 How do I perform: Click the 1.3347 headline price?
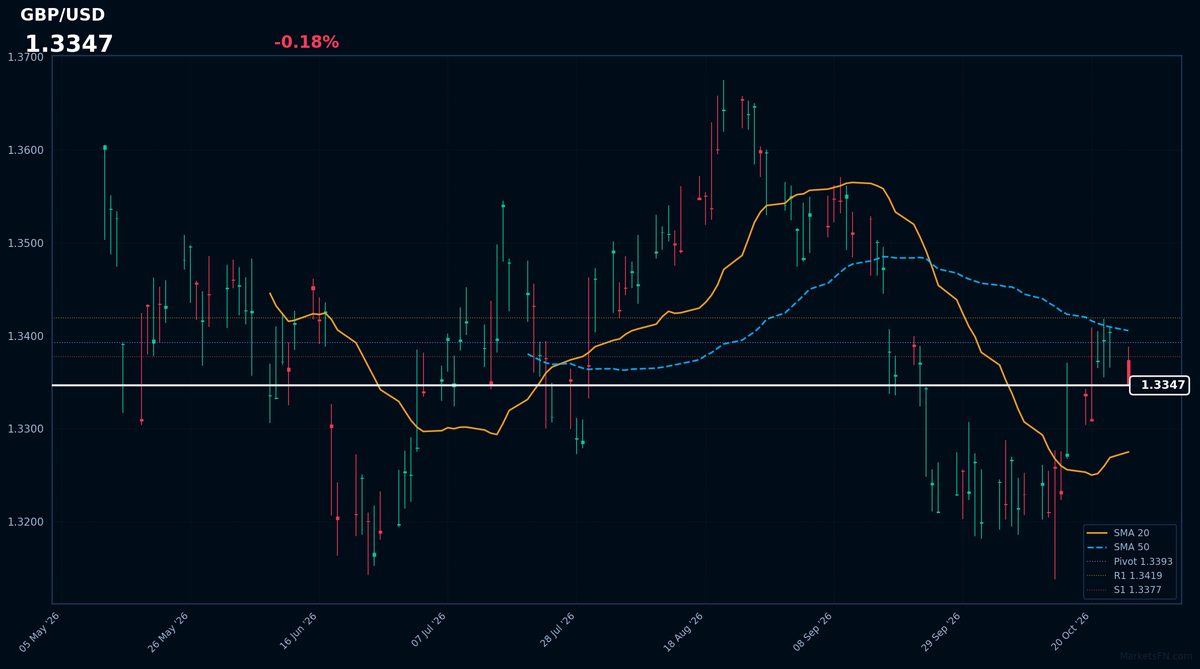coord(69,44)
